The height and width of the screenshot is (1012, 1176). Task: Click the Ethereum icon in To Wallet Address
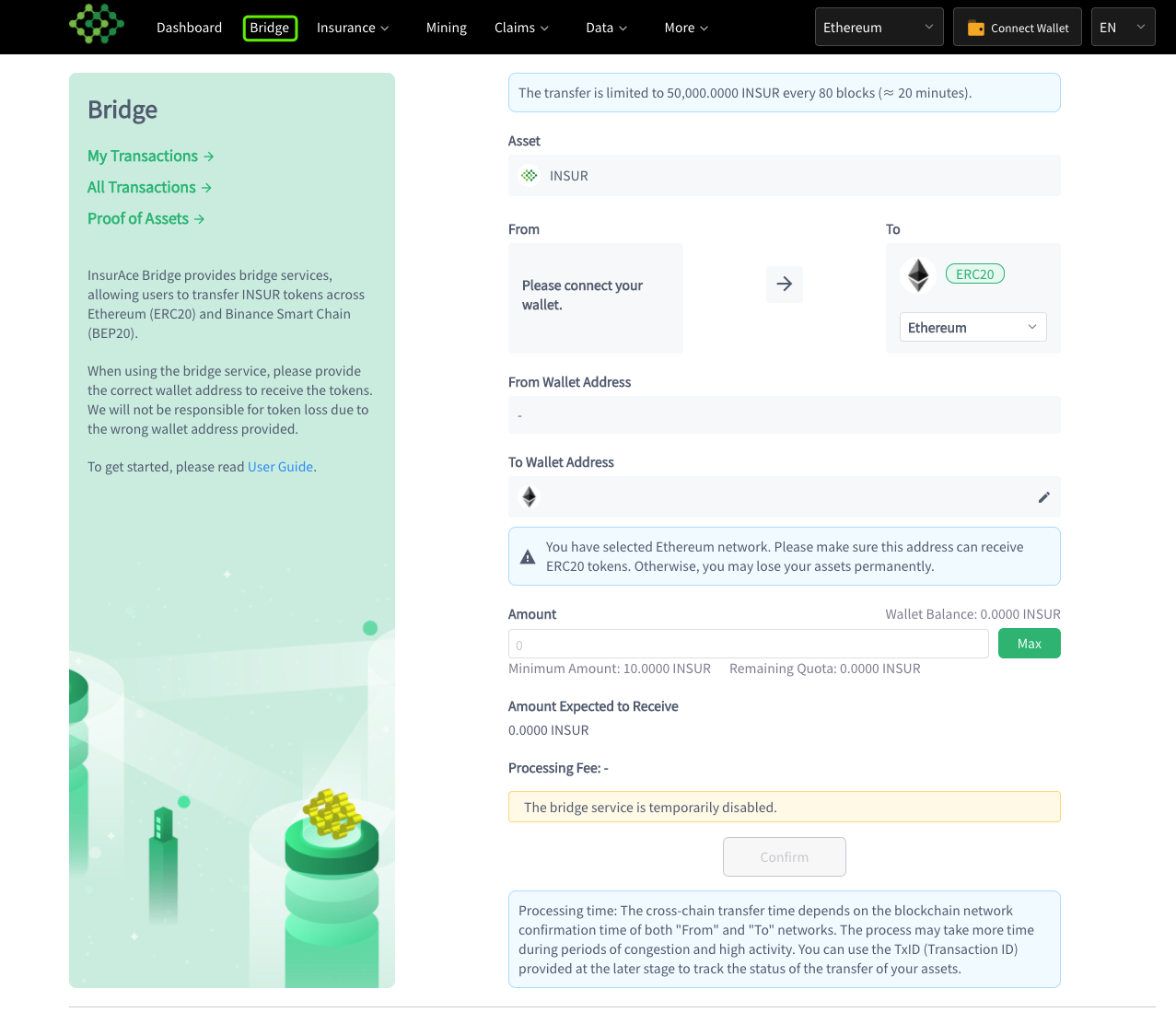pos(530,496)
